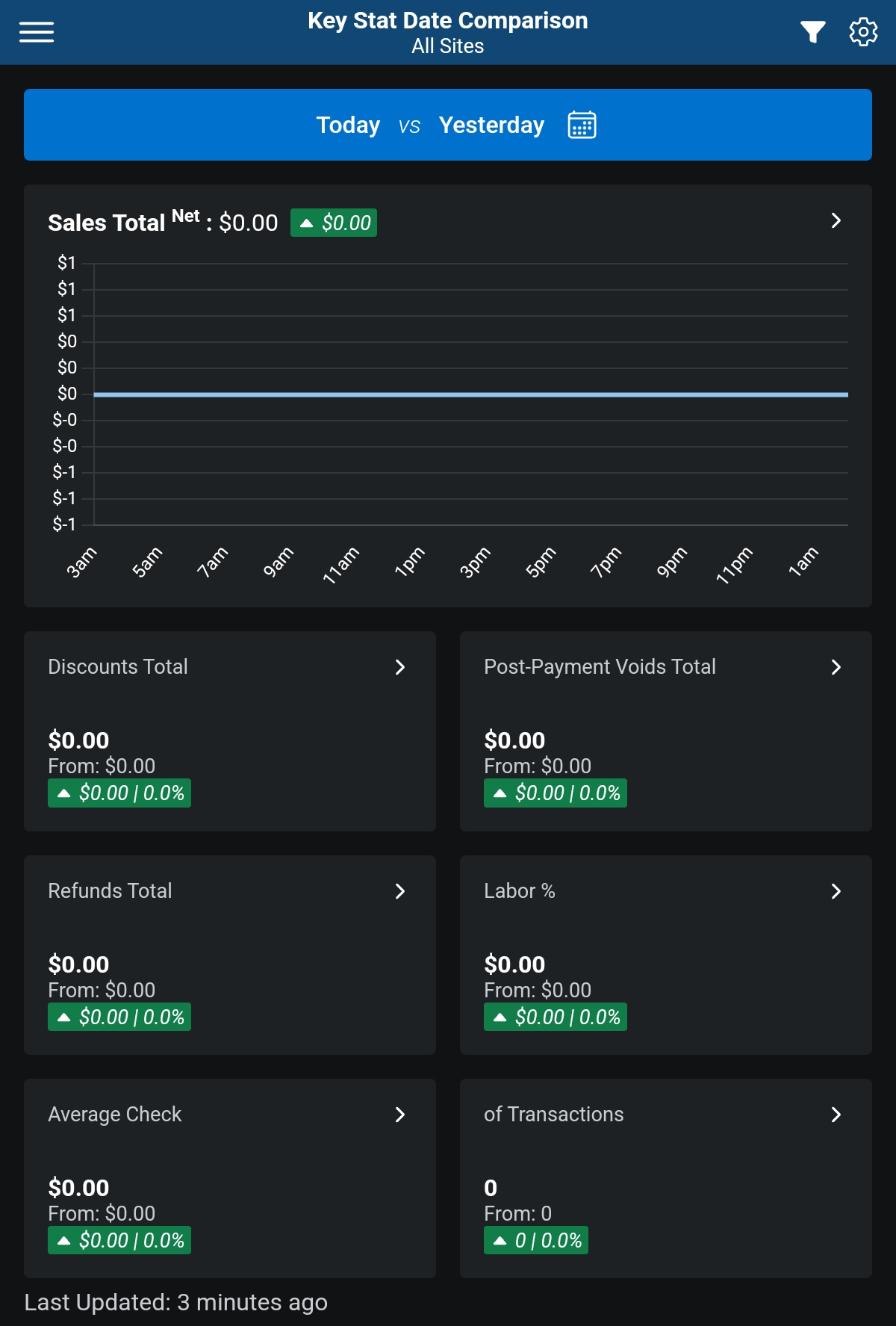Open the calendar date picker
Screen dimensions: 896x1326
(x=582, y=125)
